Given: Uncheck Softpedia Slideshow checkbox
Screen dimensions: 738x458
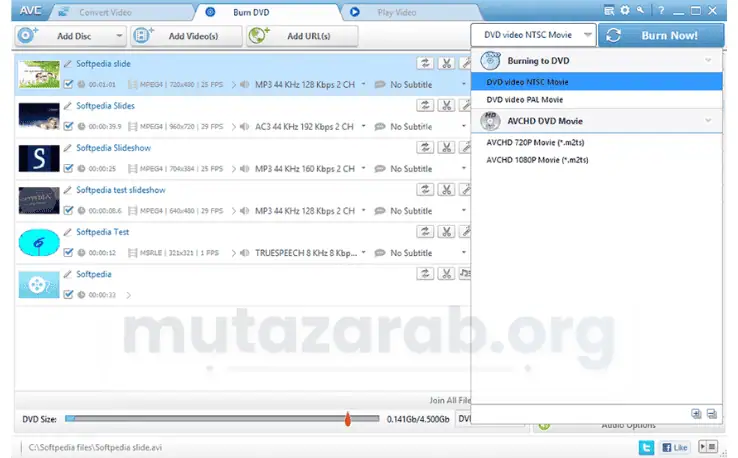Looking at the screenshot, I should (x=69, y=168).
